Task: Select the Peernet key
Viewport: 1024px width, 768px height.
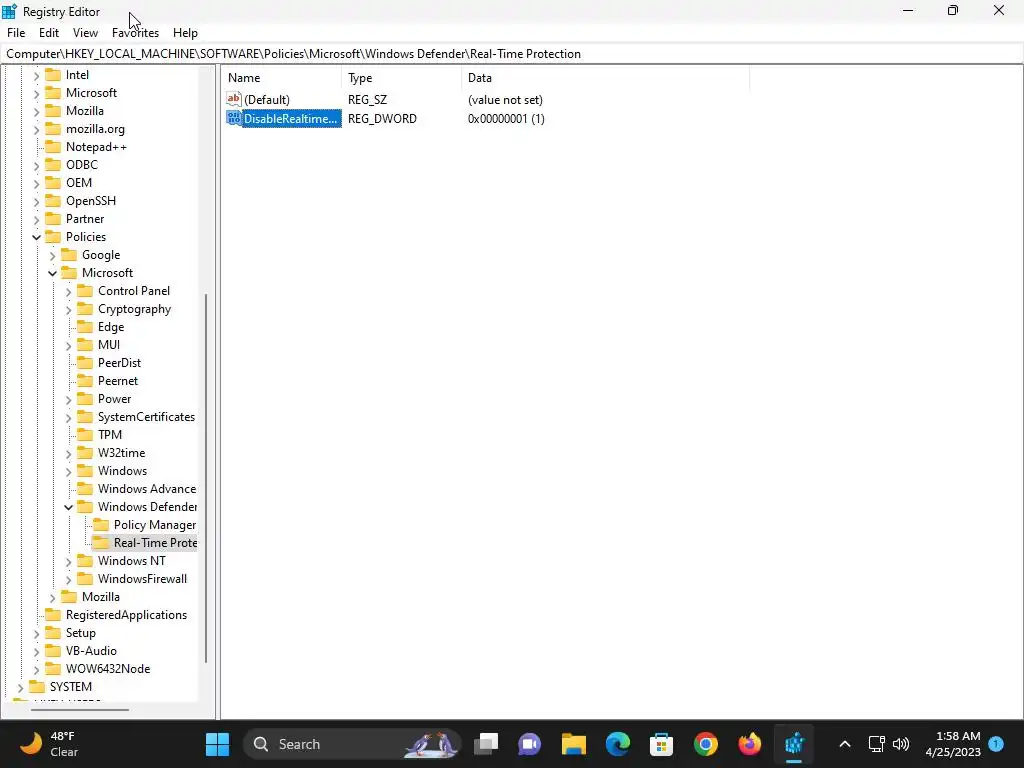Action: [x=118, y=381]
